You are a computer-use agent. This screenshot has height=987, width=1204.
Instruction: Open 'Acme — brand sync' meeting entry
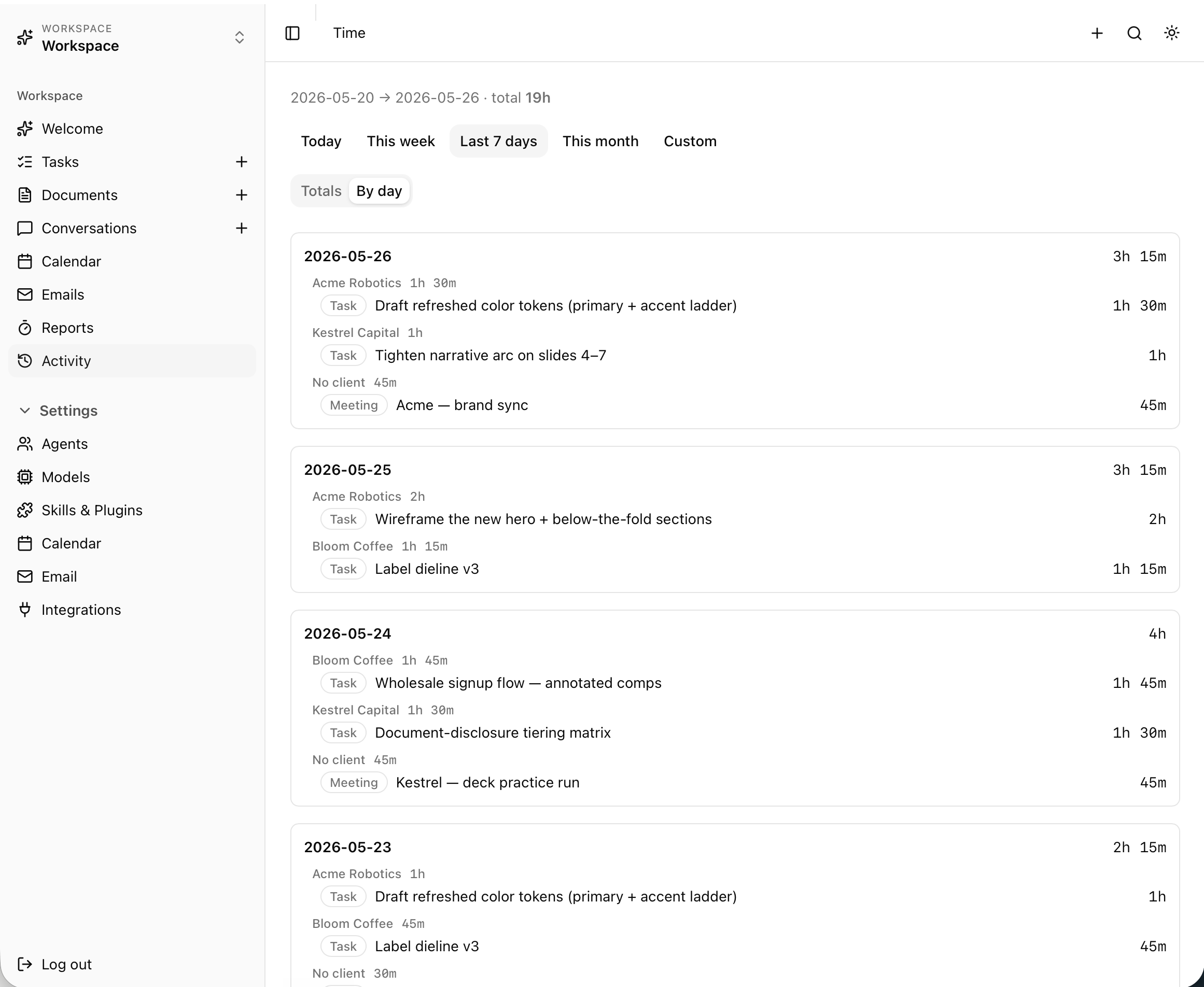click(462, 405)
